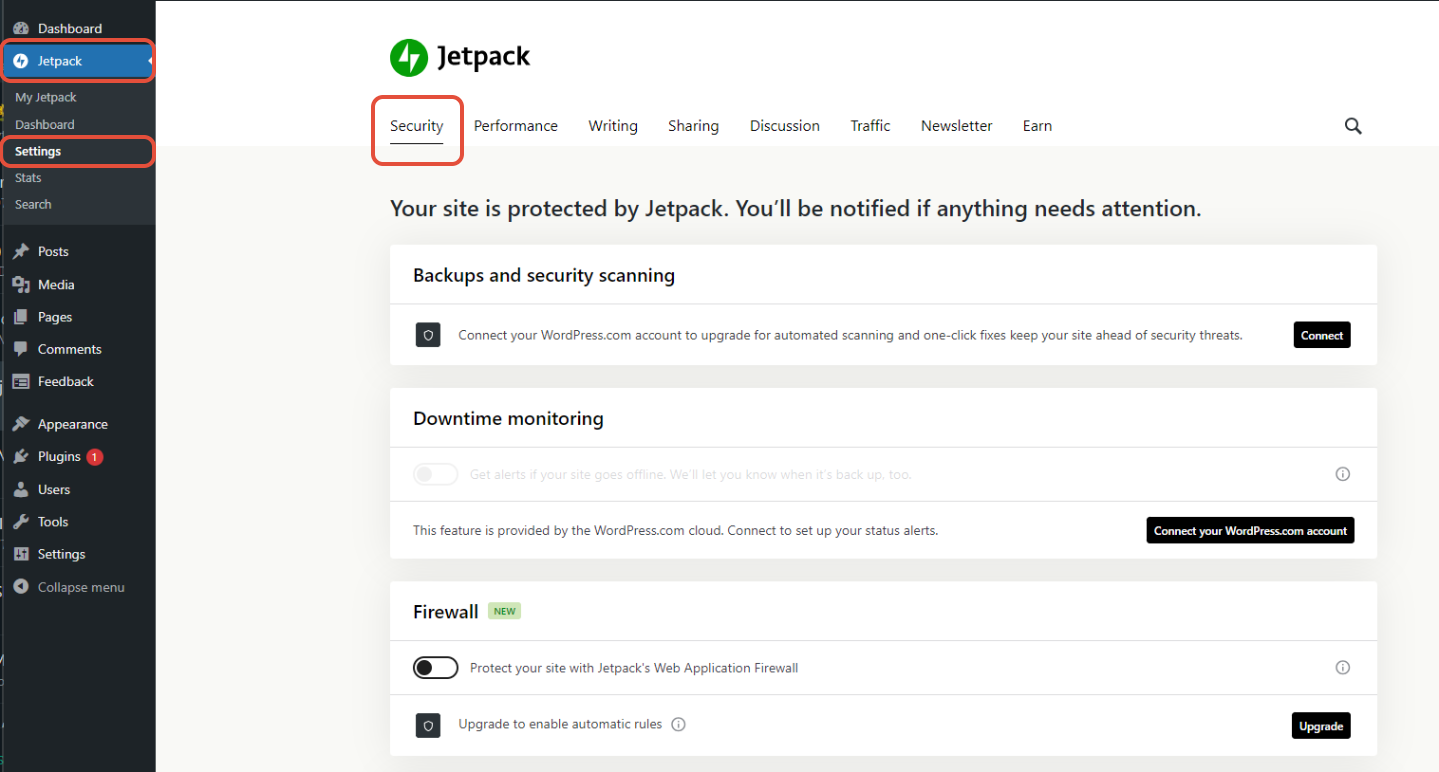Image resolution: width=1439 pixels, height=772 pixels.
Task: Click the Plugins update count badge
Action: tap(94, 457)
